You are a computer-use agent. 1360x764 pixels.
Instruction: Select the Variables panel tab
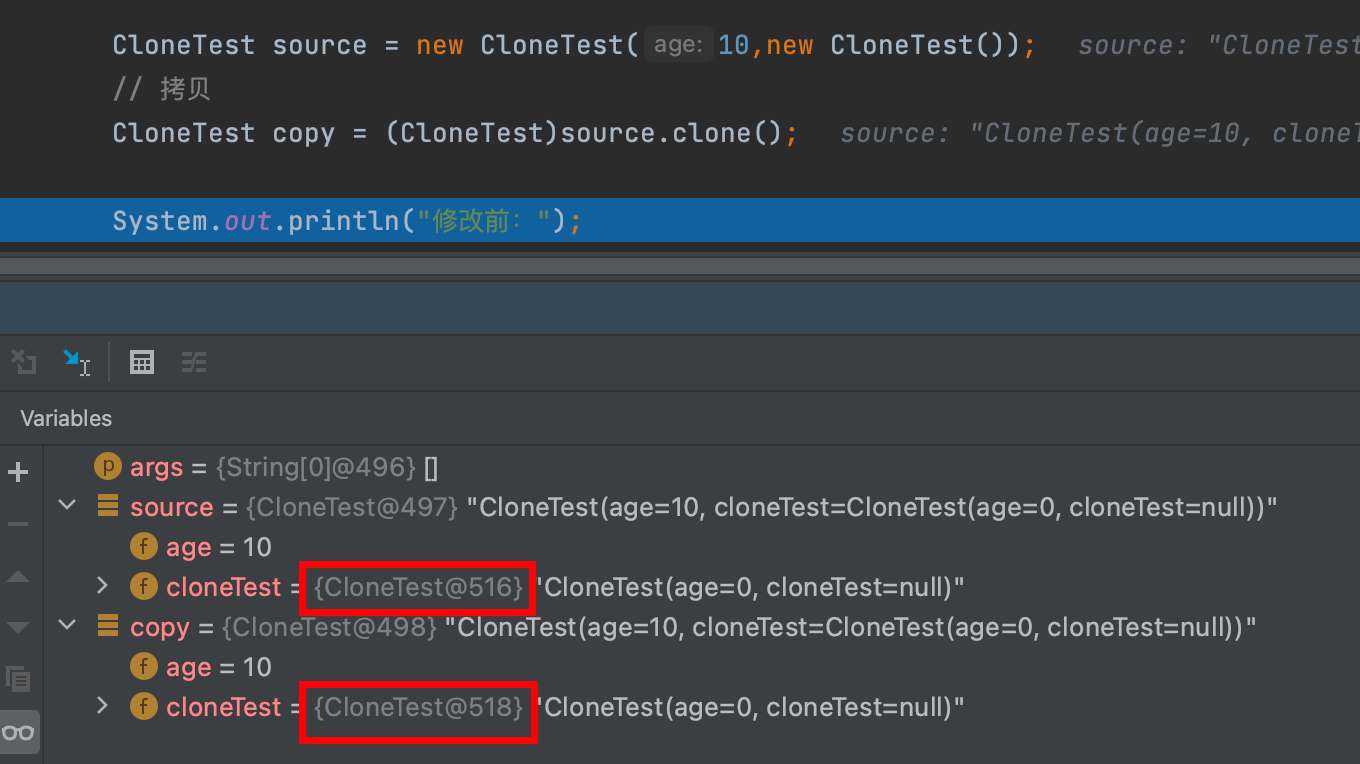(x=66, y=418)
